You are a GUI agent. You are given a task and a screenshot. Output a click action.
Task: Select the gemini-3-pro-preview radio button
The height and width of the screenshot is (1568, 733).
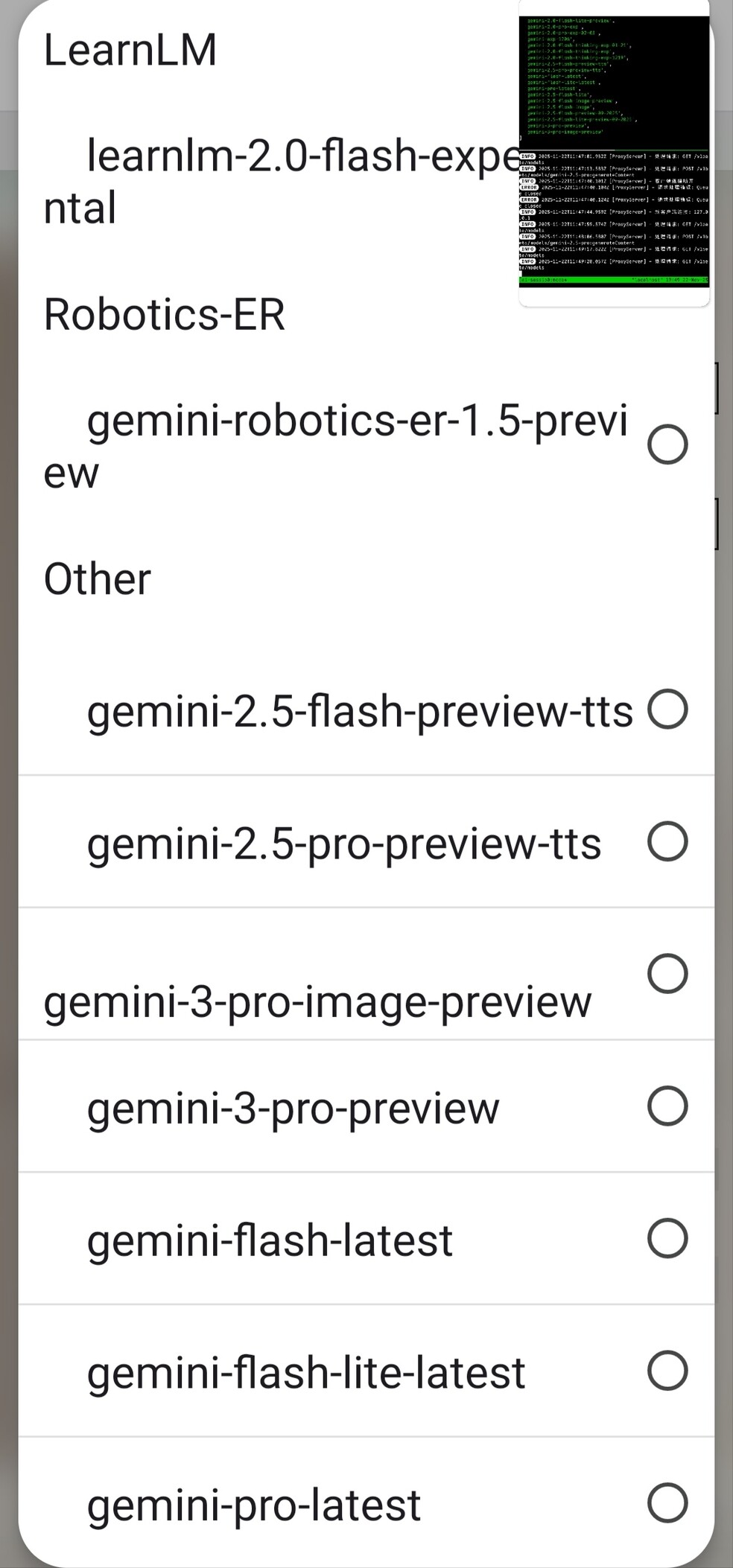(667, 1106)
